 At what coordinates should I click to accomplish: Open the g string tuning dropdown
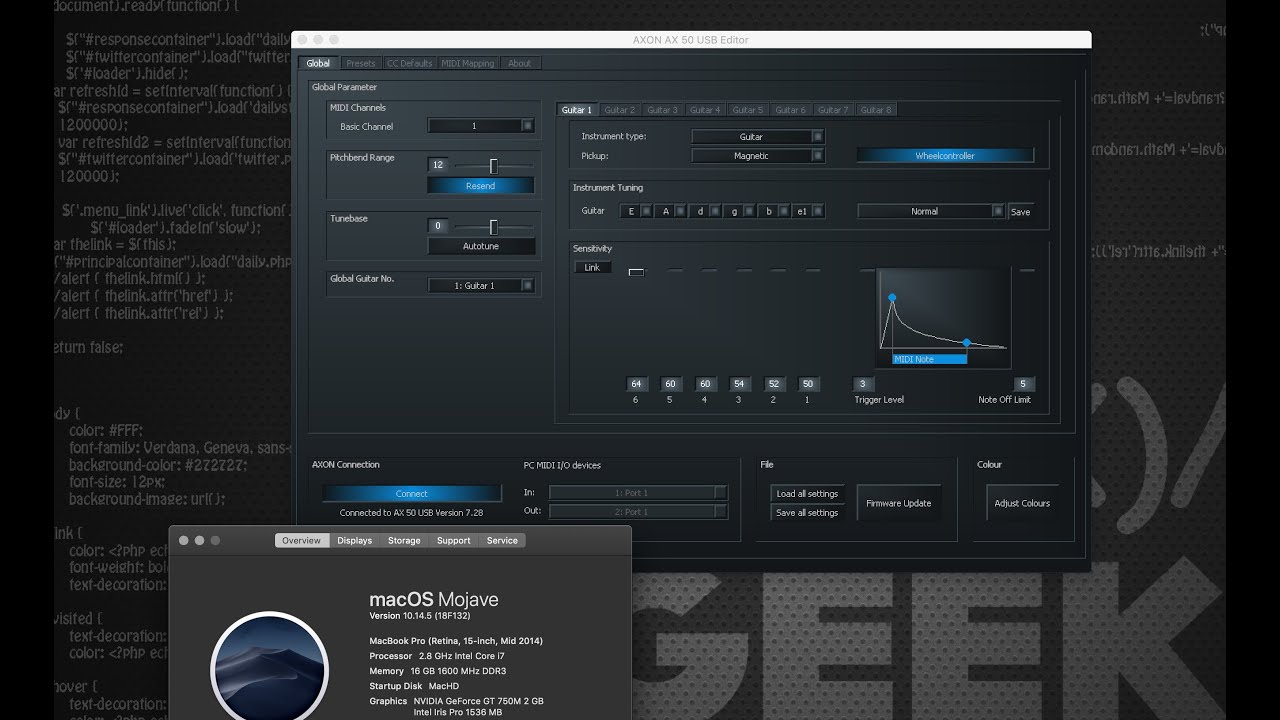click(x=739, y=211)
